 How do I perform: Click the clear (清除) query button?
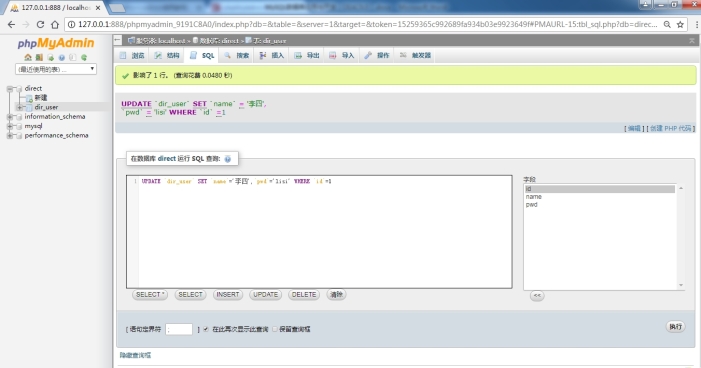coord(336,295)
